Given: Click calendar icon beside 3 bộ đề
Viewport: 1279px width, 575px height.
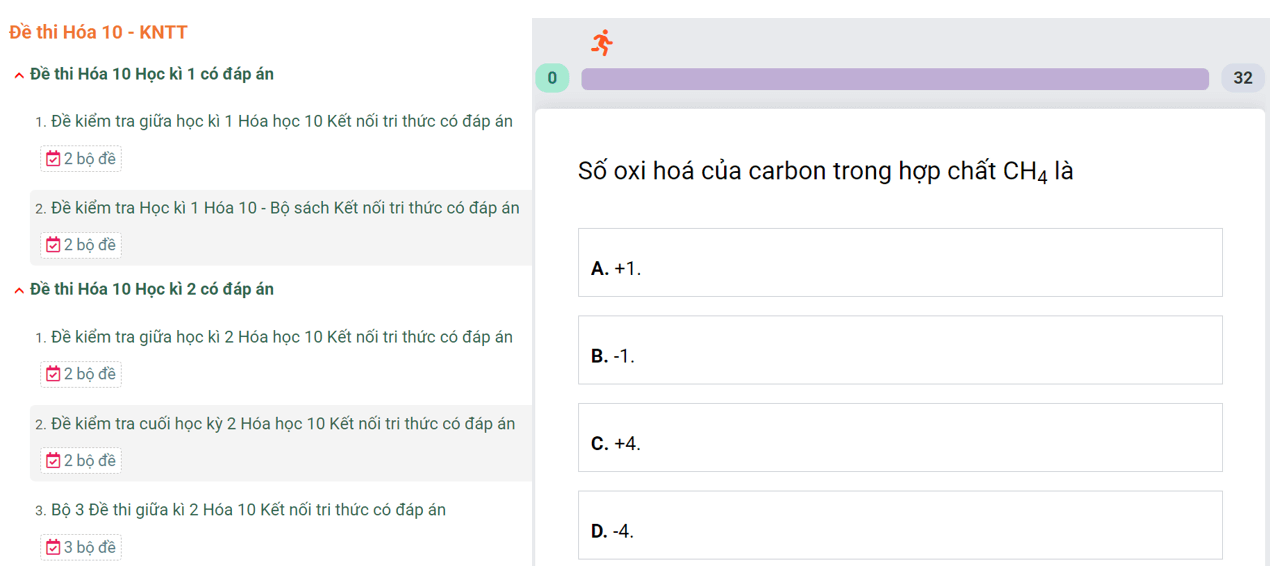Looking at the screenshot, I should pos(53,547).
